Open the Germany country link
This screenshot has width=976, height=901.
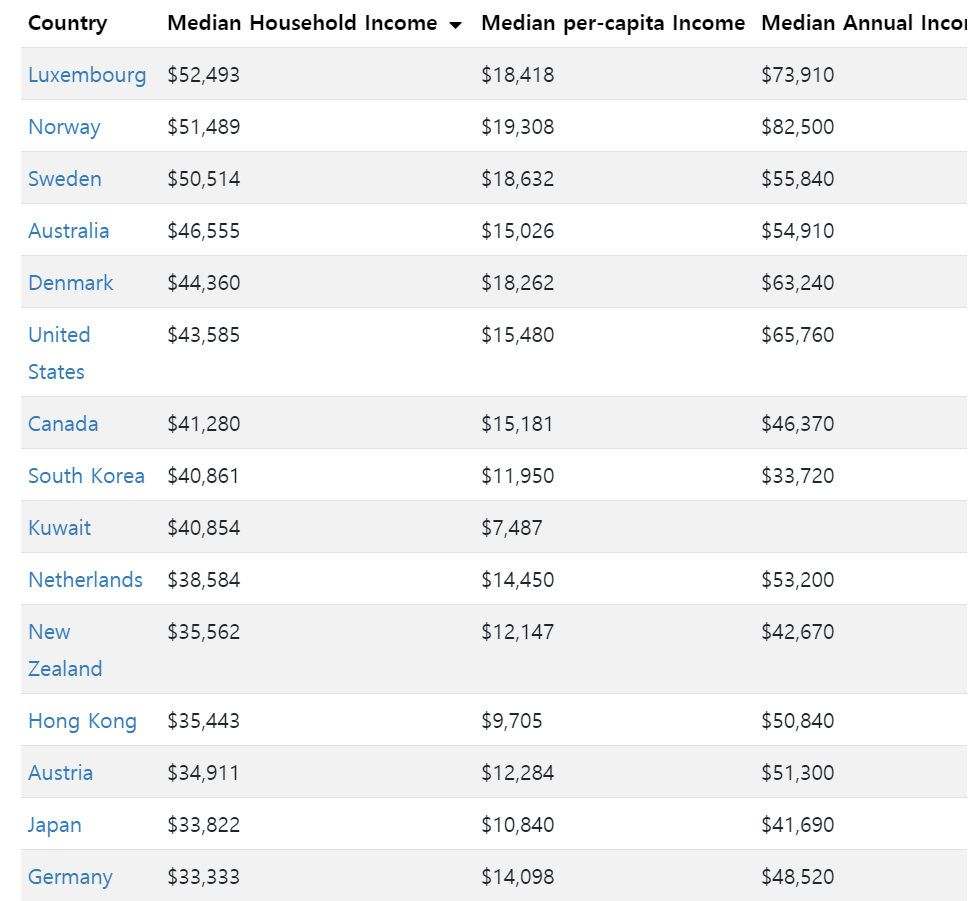(x=70, y=877)
